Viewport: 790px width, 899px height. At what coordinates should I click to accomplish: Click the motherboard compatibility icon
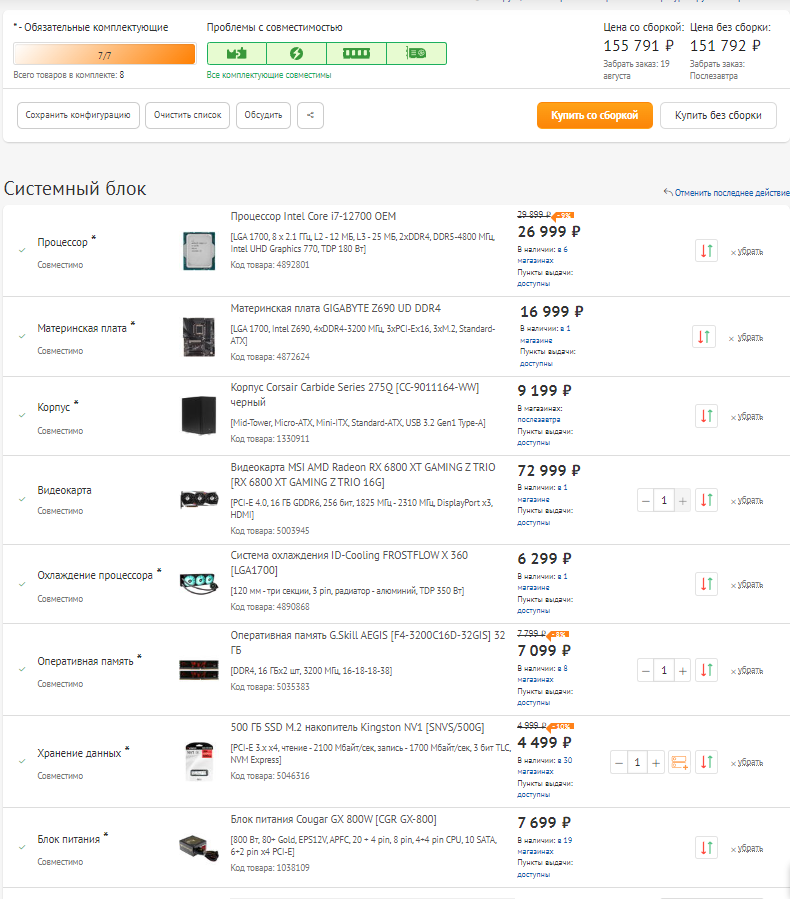coord(237,53)
